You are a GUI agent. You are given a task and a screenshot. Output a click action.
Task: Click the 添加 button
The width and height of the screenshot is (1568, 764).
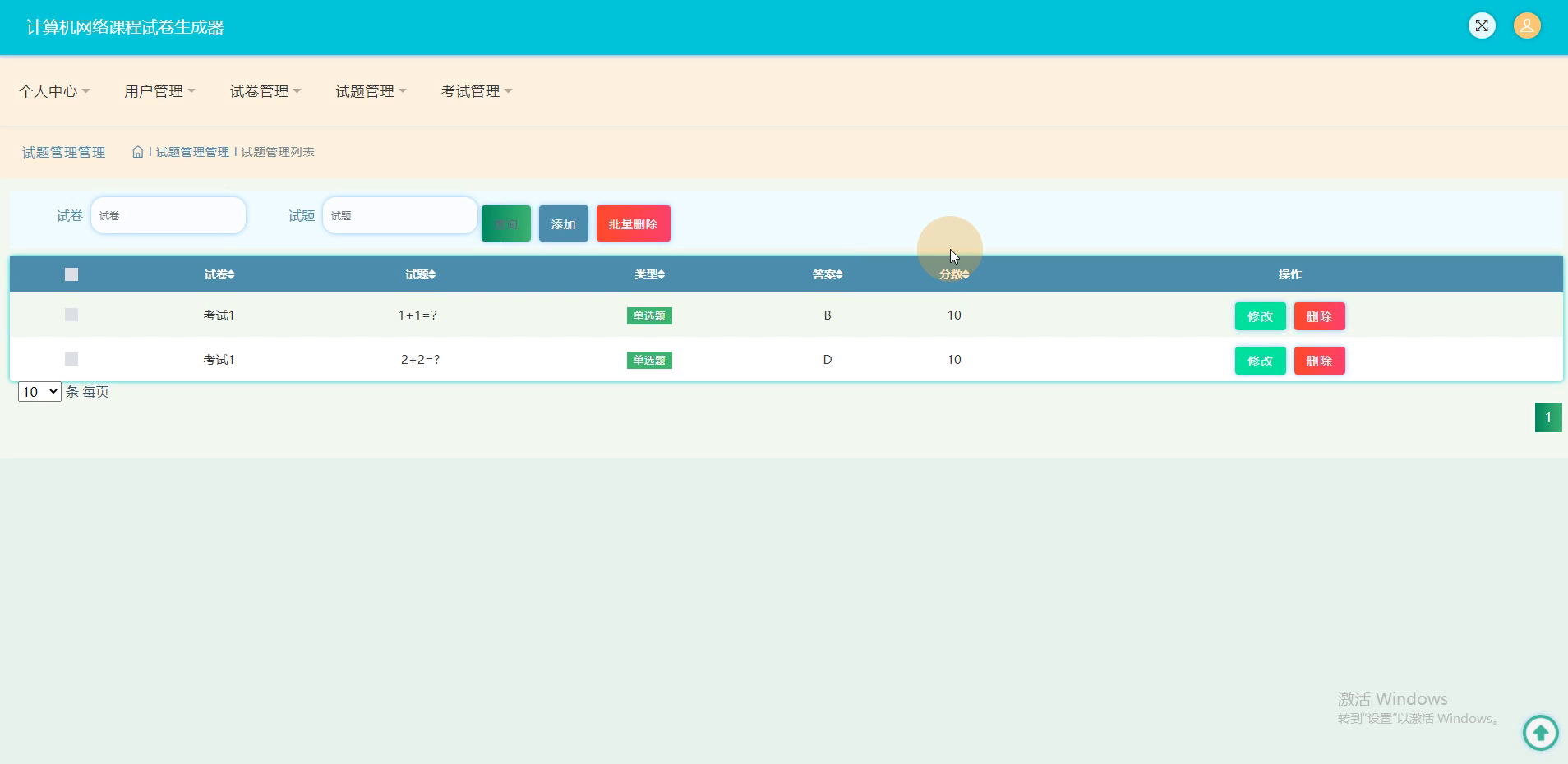564,223
